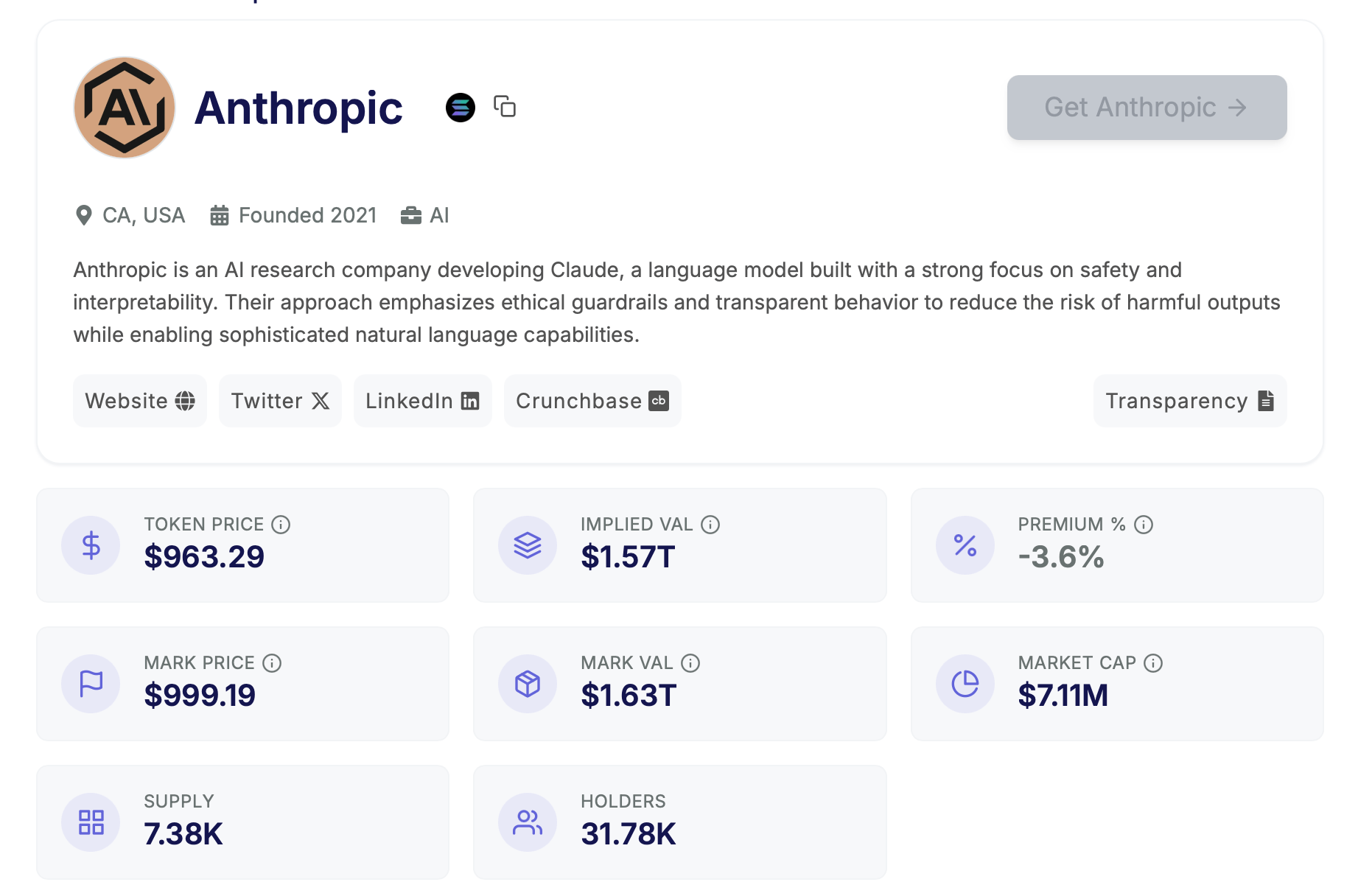
Task: Click the calendar icon by Founded 2021
Action: pos(220,215)
